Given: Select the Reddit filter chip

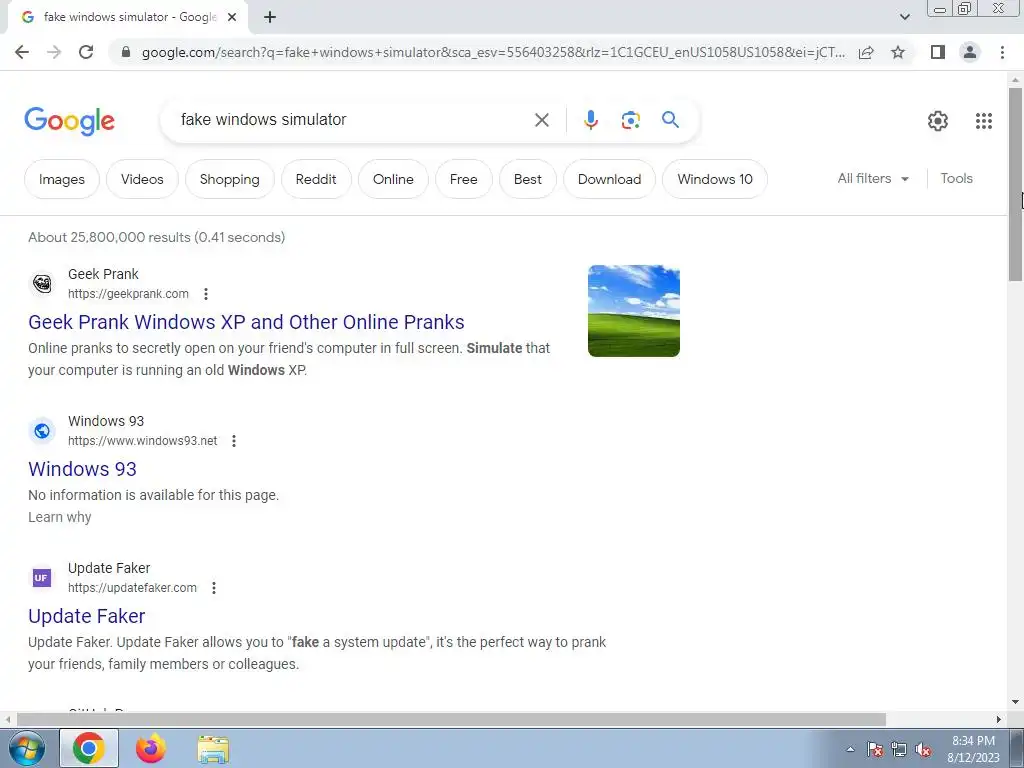Looking at the screenshot, I should (x=316, y=179).
